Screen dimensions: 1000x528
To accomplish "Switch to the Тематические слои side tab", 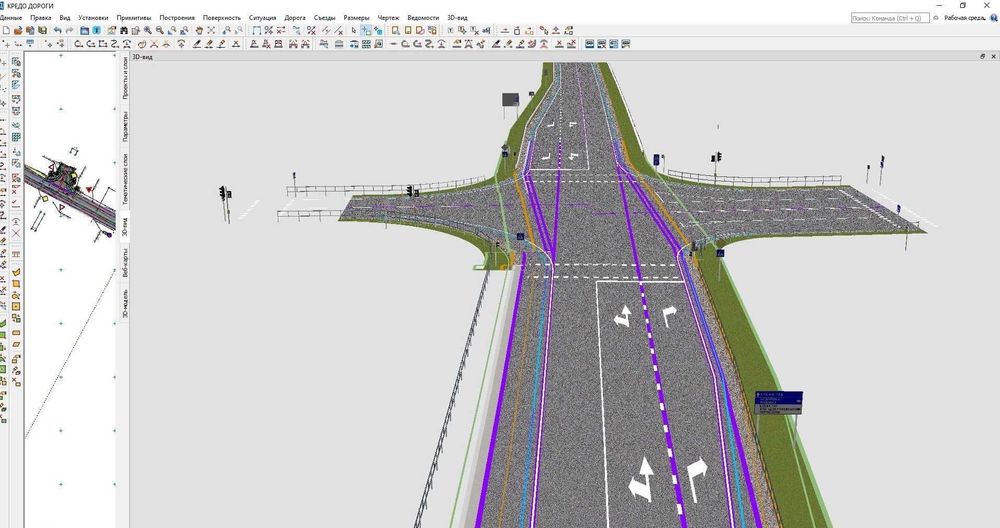I will (125, 177).
